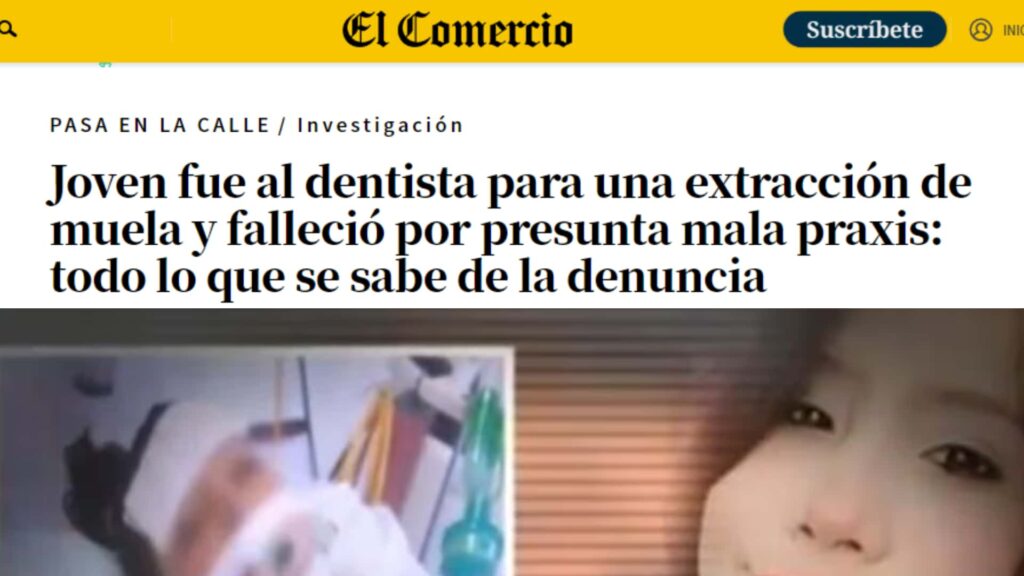The height and width of the screenshot is (576, 1024).
Task: Click the user profile account icon
Action: pos(980,30)
